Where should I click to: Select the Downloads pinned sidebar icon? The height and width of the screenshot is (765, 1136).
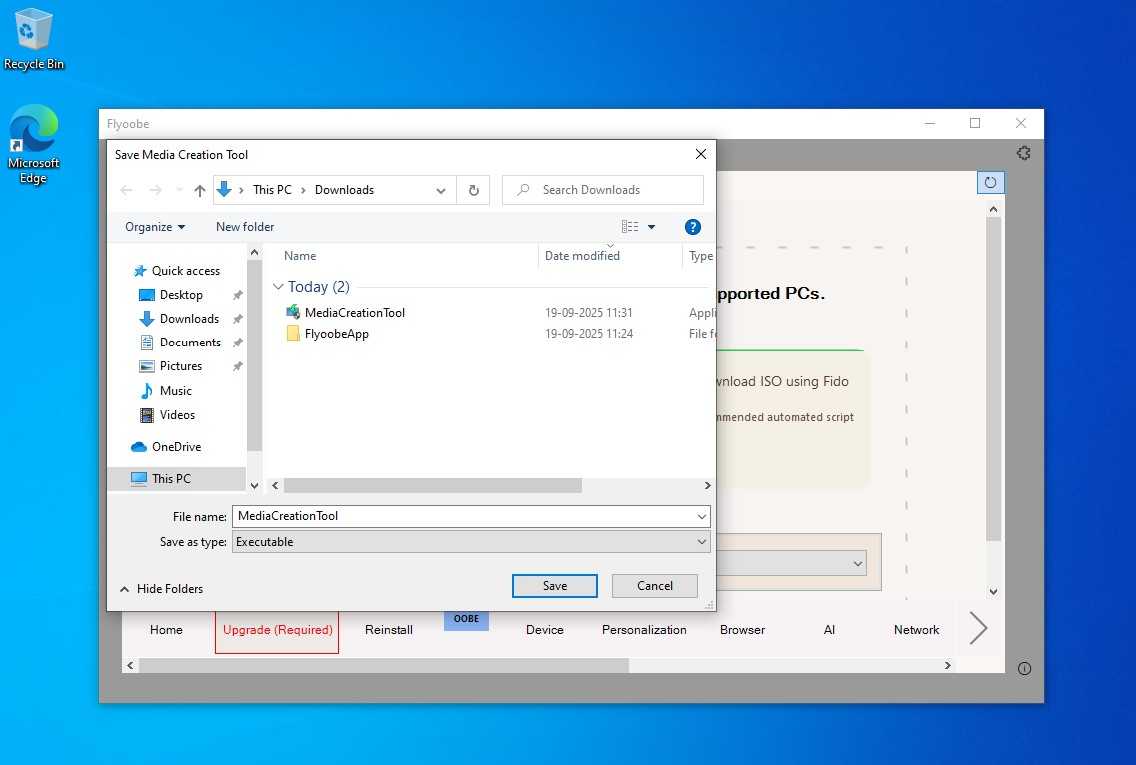pyautogui.click(x=146, y=319)
